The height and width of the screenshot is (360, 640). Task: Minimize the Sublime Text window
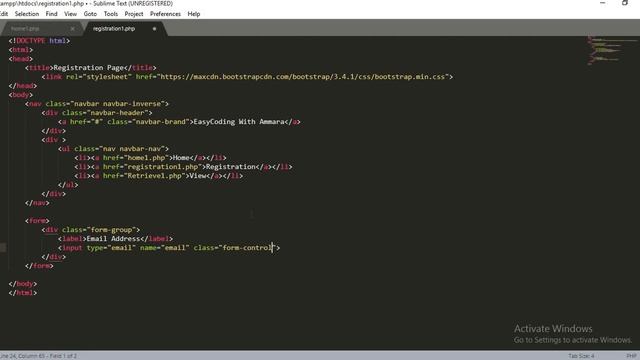(602, 3)
